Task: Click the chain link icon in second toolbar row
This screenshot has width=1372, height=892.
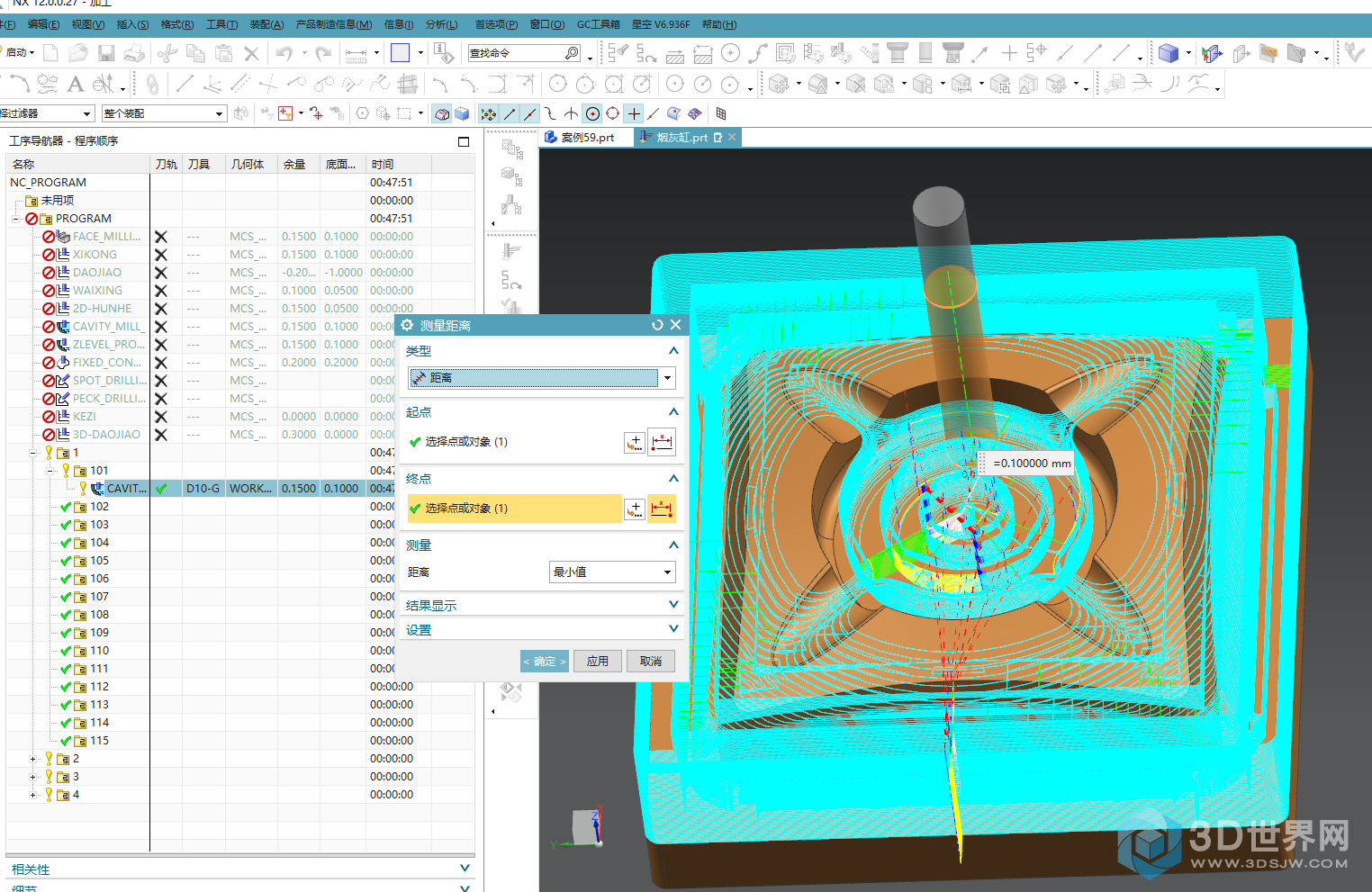Action: click(x=152, y=85)
